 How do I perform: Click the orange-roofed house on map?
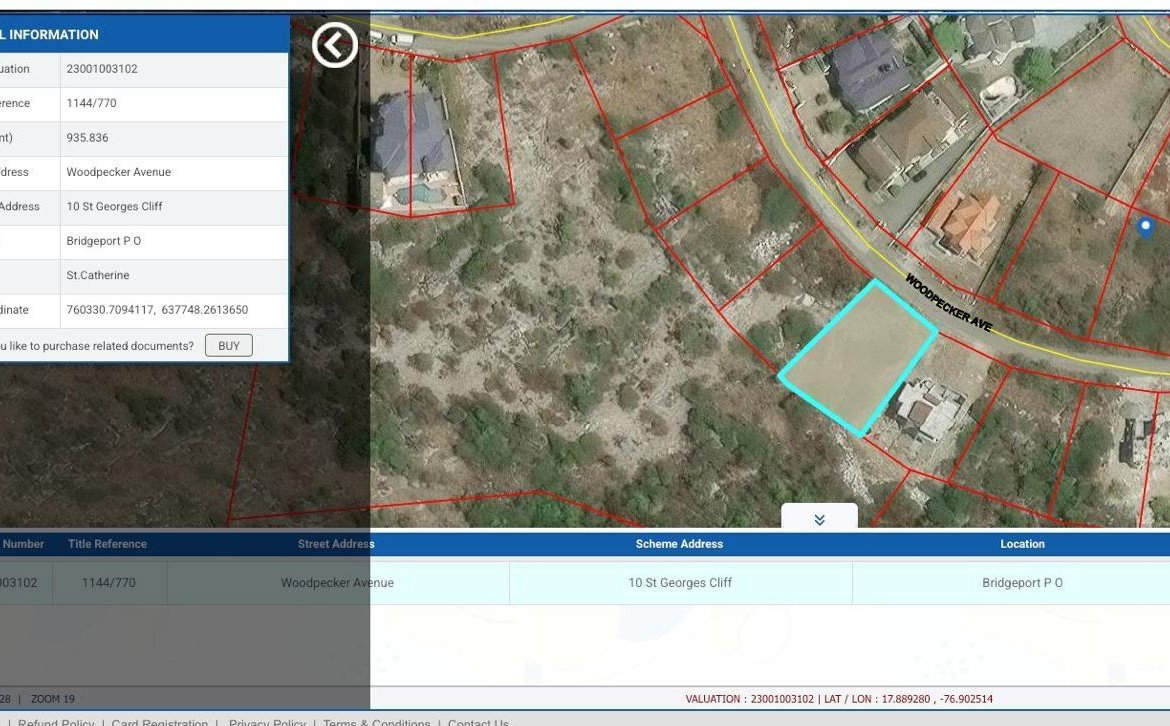pyautogui.click(x=968, y=223)
